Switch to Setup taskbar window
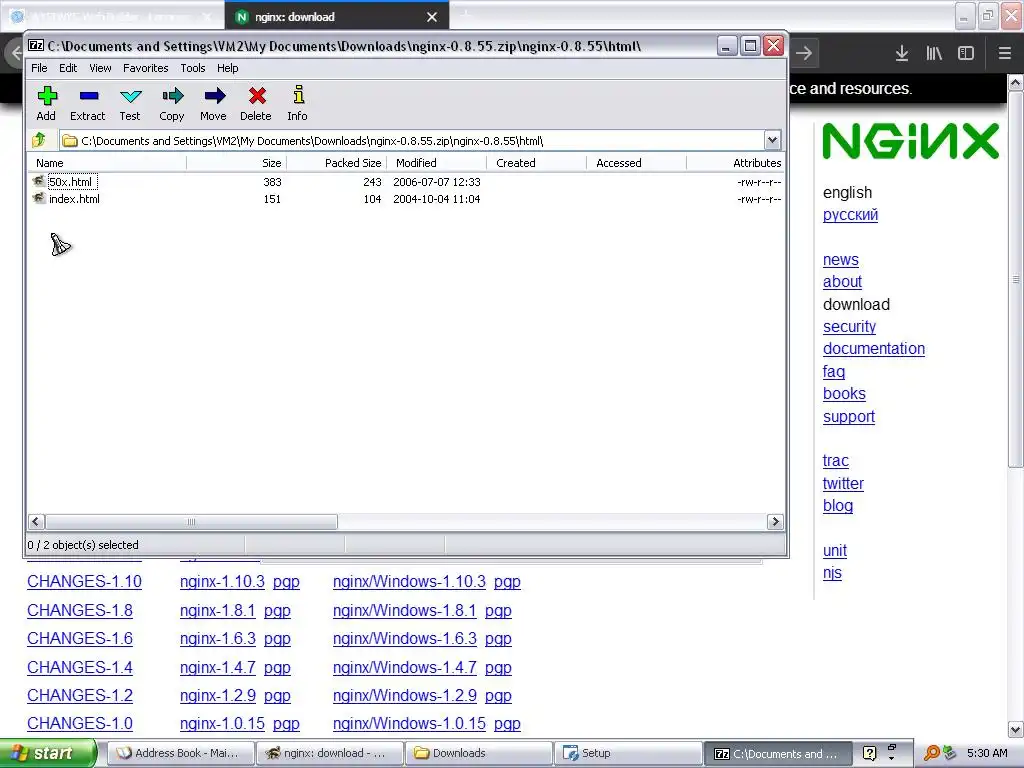Image resolution: width=1024 pixels, height=768 pixels. [627, 753]
